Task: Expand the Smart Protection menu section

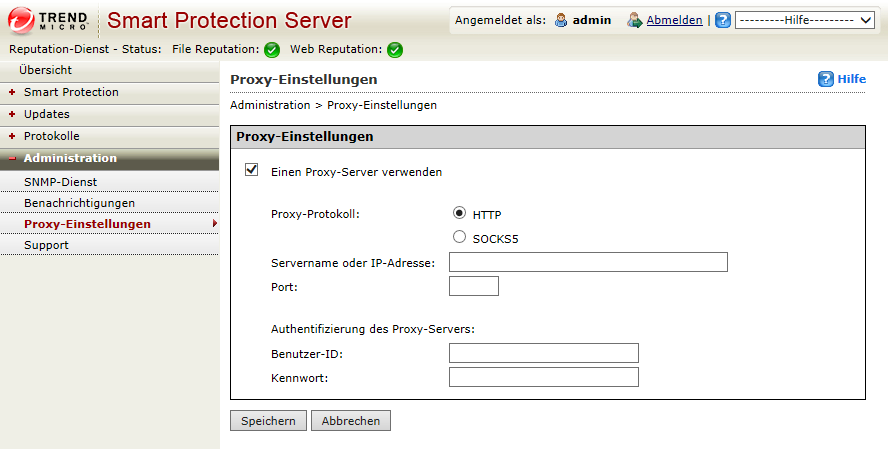Action: tap(71, 92)
